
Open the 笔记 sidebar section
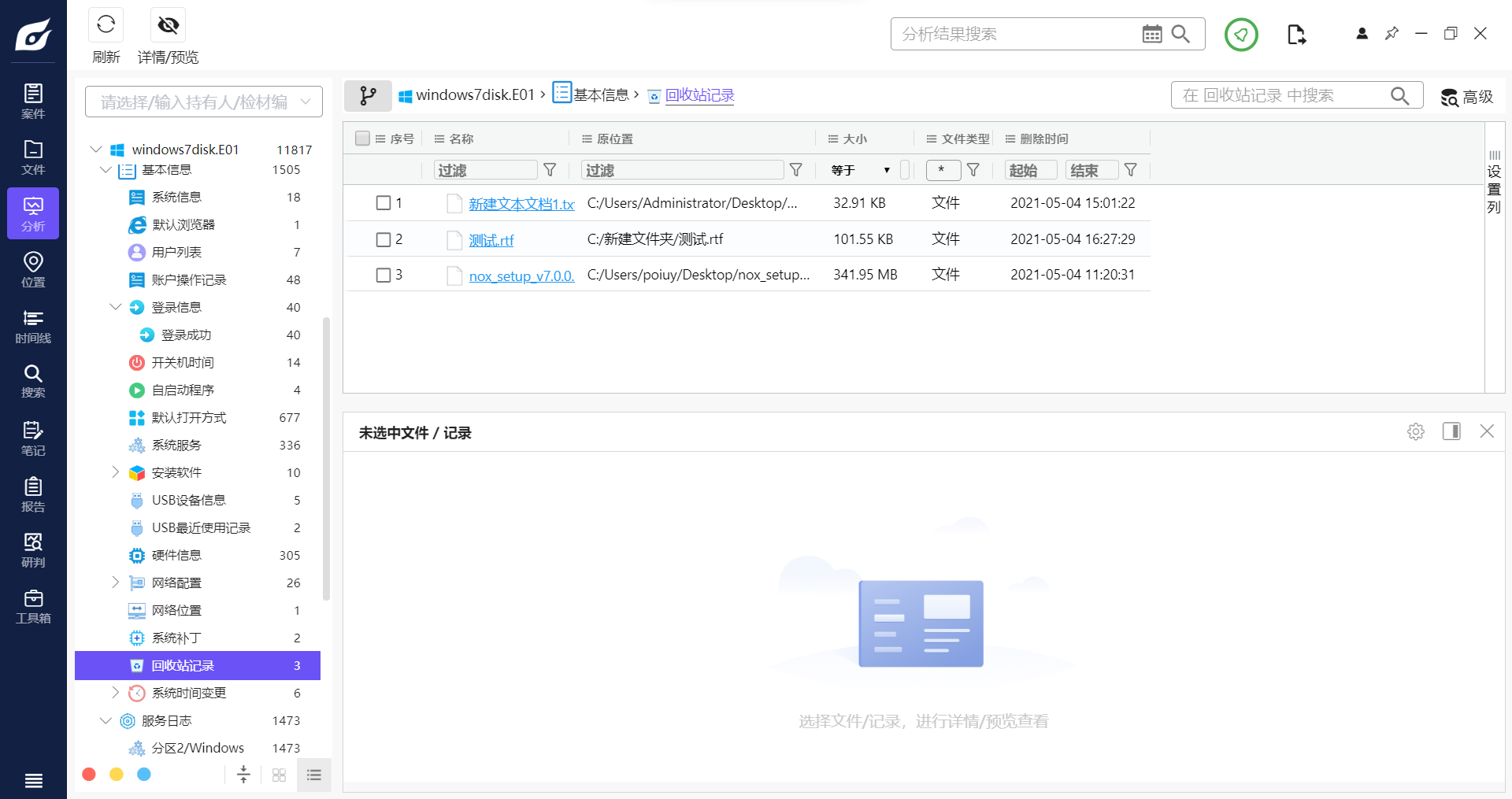coord(33,438)
